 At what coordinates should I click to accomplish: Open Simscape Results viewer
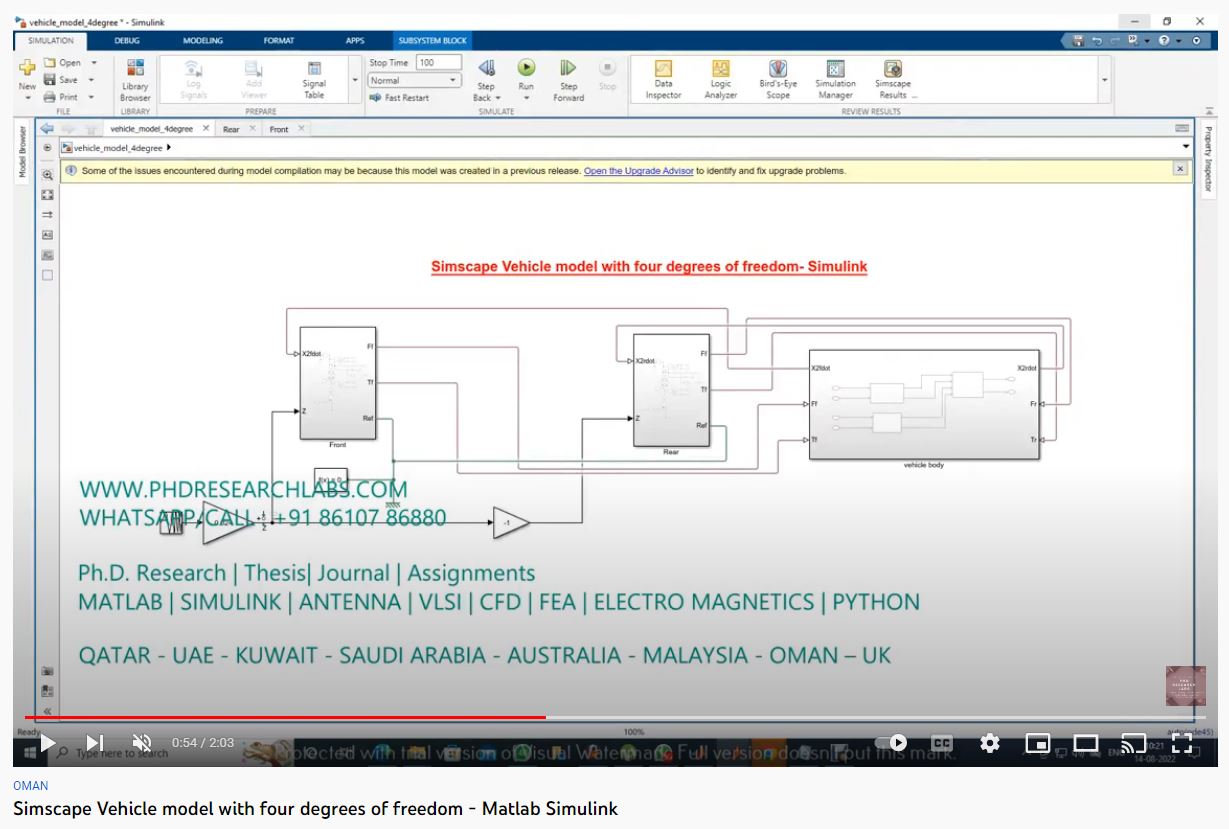click(892, 70)
